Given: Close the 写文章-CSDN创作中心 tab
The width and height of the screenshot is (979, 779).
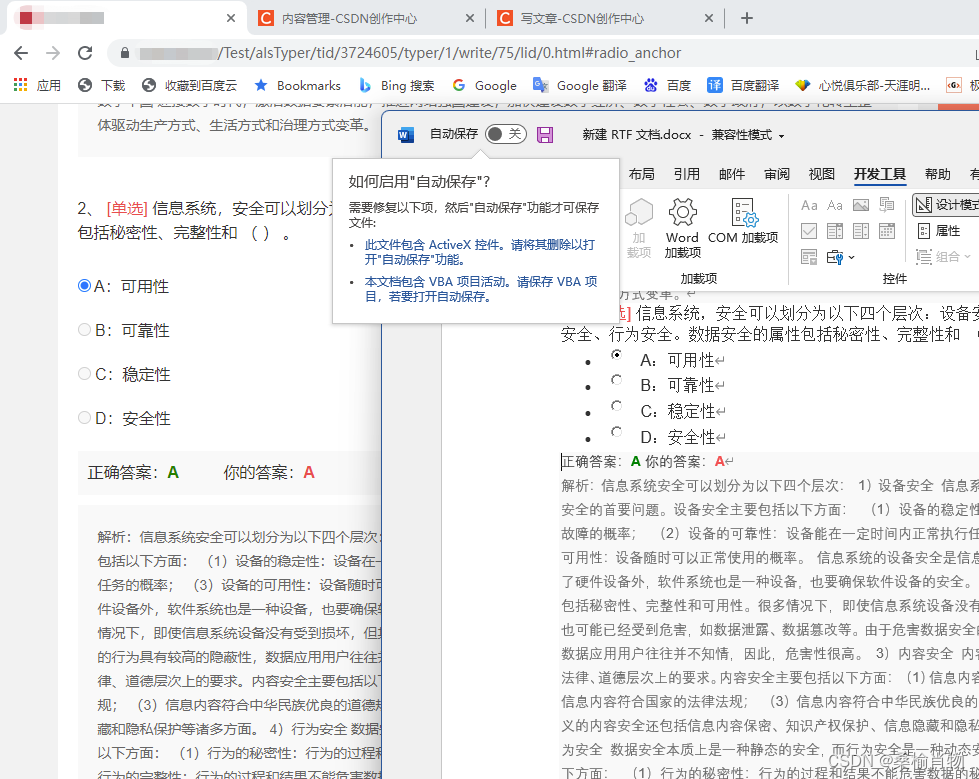Looking at the screenshot, I should (x=709, y=18).
